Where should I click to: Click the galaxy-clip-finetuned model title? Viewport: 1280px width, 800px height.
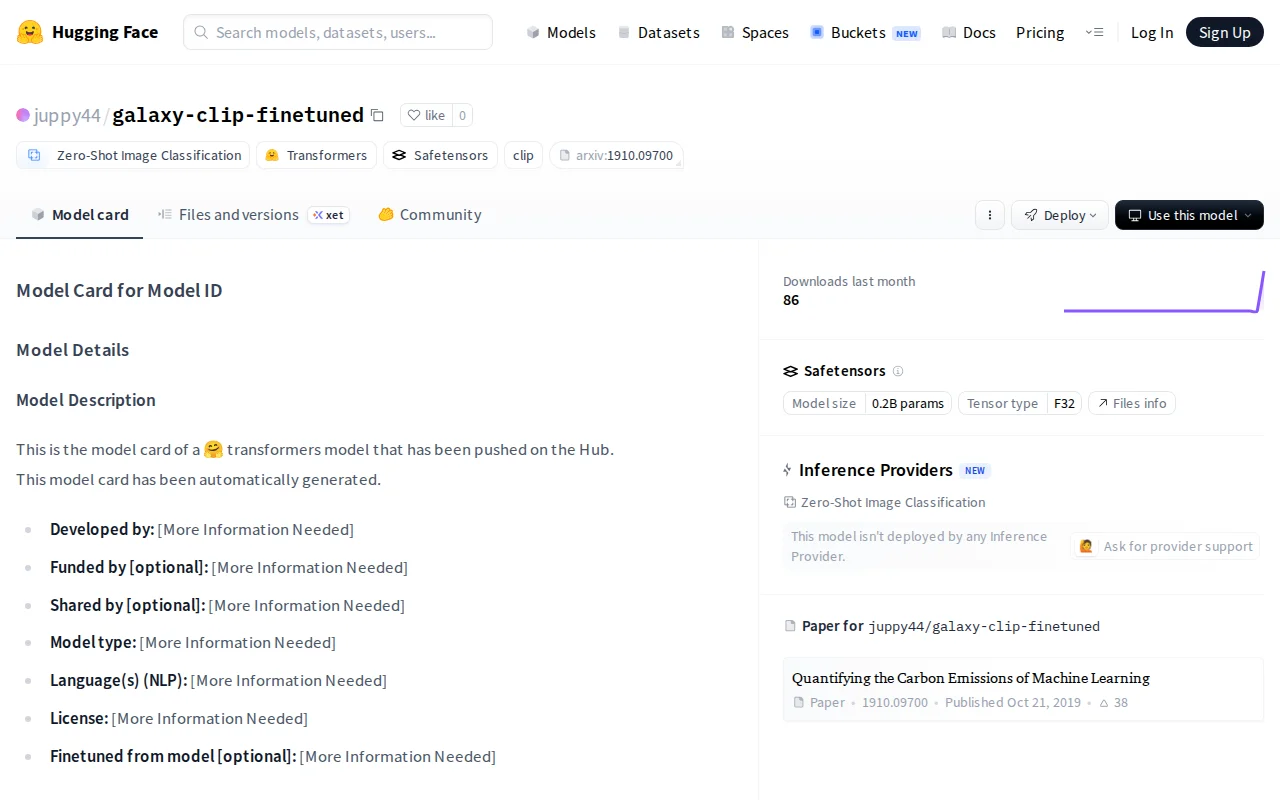[x=238, y=115]
